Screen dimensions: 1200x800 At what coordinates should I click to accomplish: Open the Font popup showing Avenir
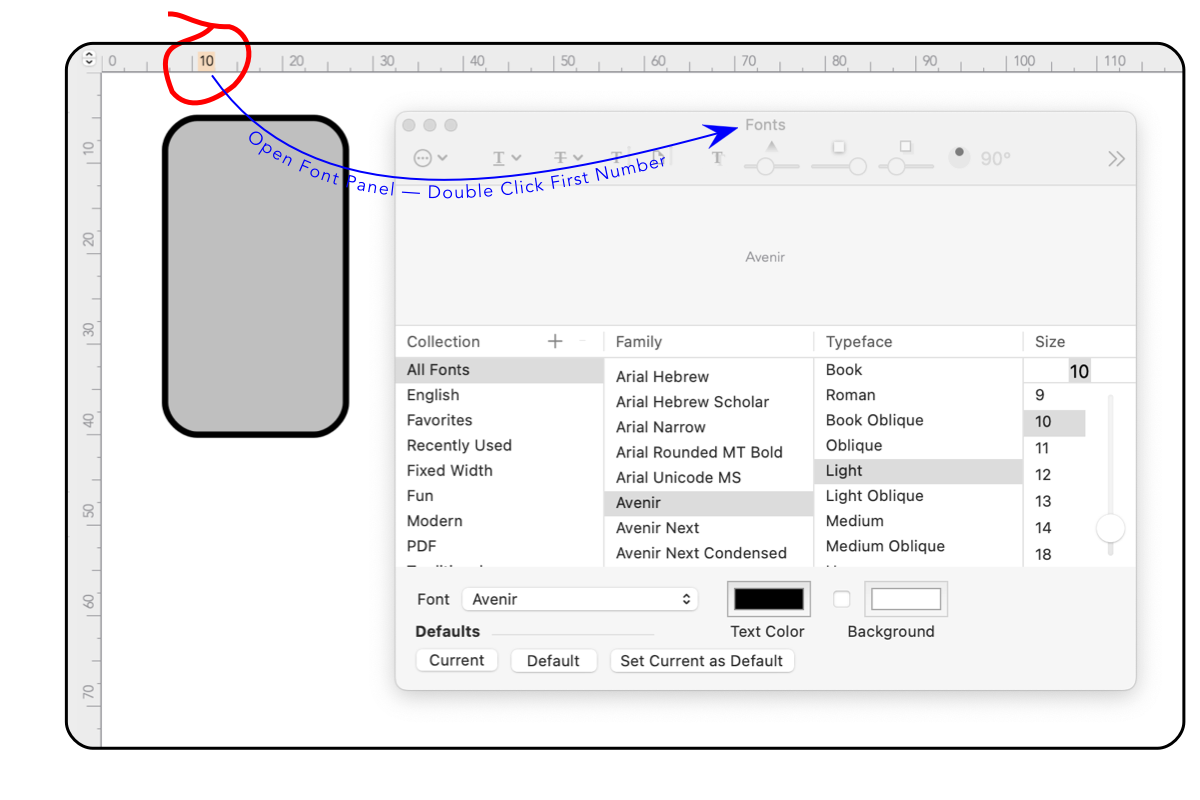(x=580, y=600)
